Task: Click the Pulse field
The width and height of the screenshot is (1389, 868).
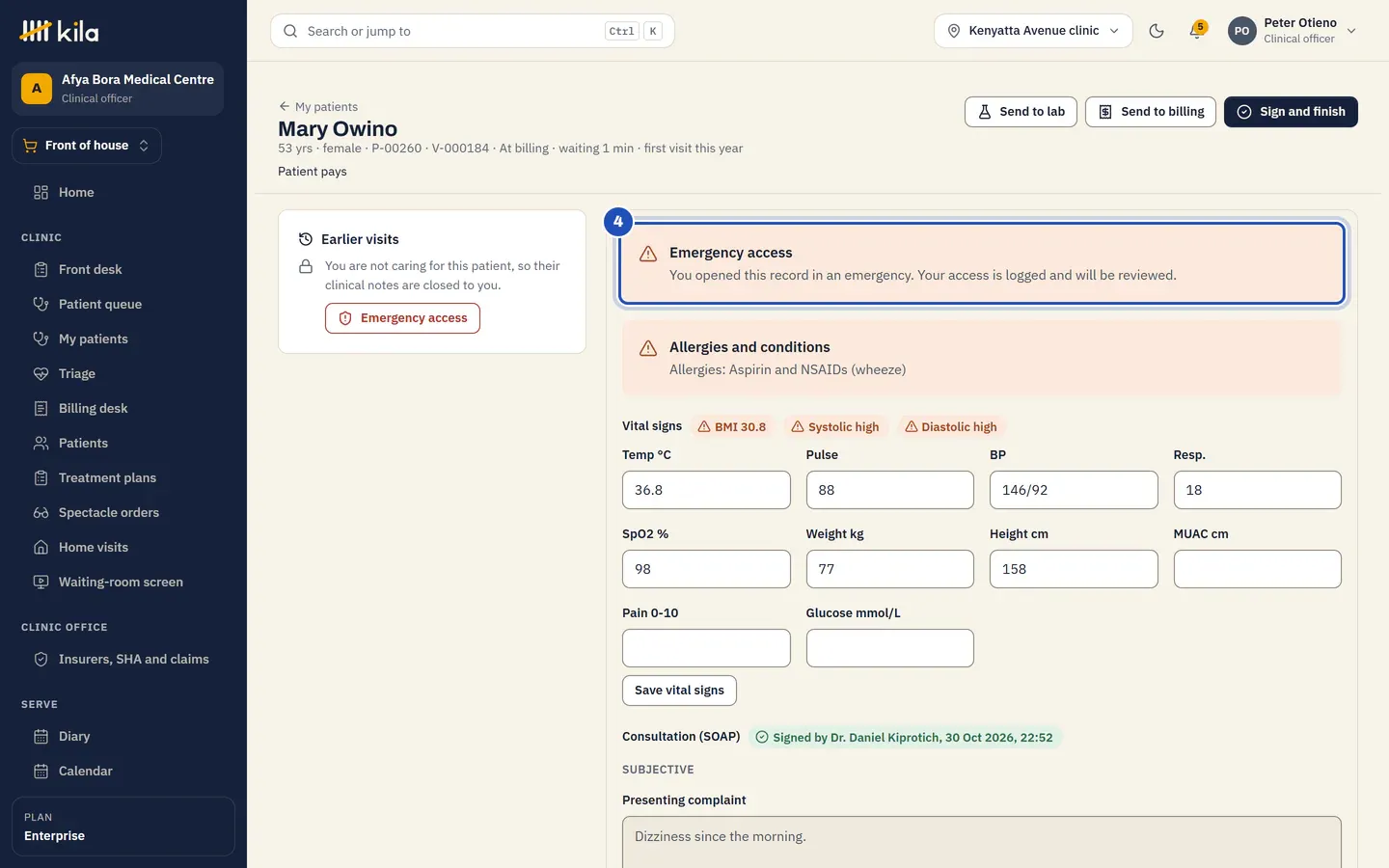Action: [x=890, y=490]
